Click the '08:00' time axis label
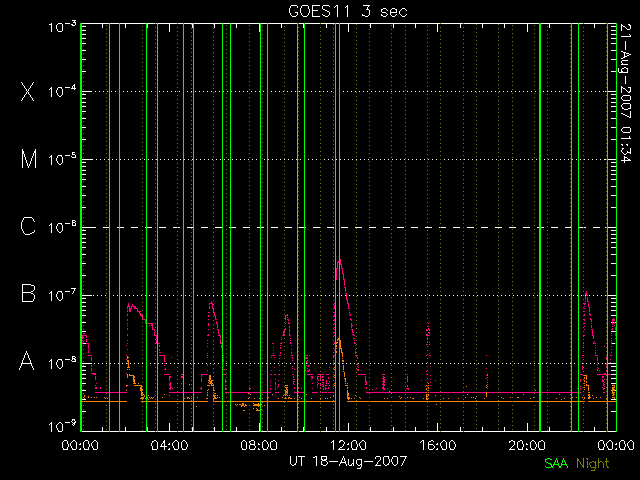 259,445
